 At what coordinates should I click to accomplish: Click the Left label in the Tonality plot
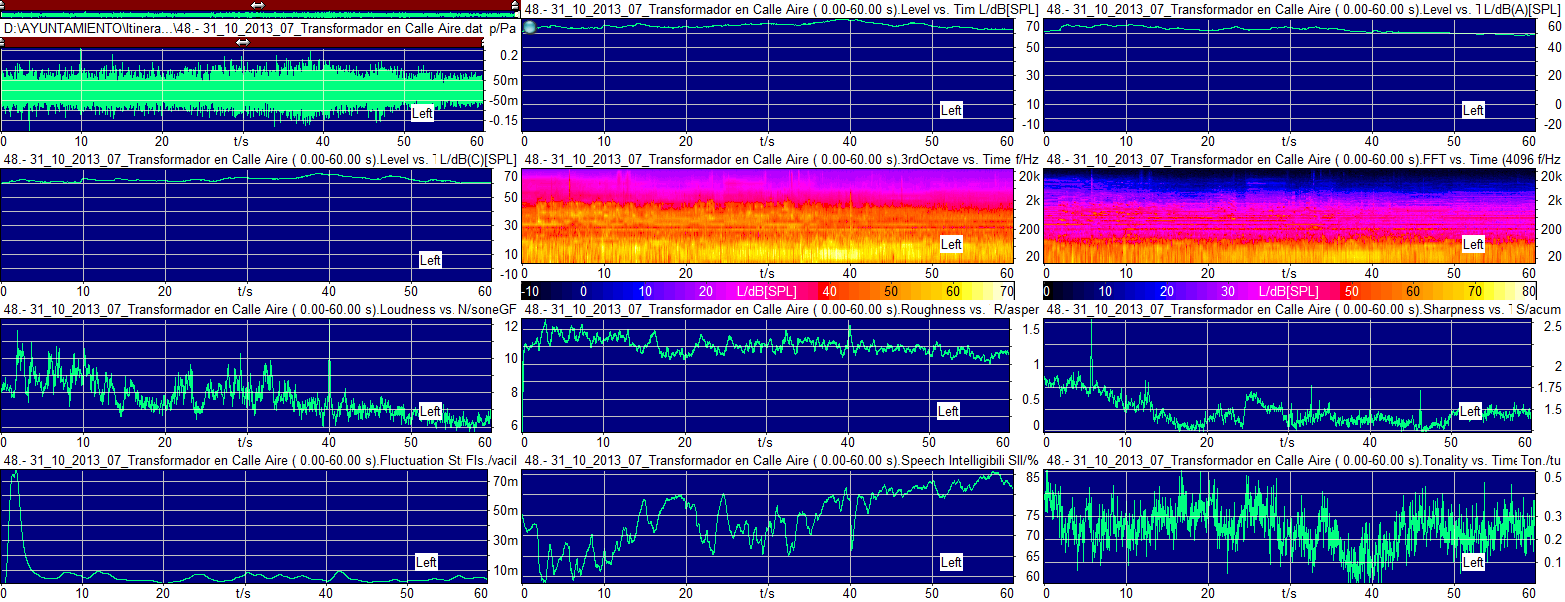pyautogui.click(x=1473, y=562)
